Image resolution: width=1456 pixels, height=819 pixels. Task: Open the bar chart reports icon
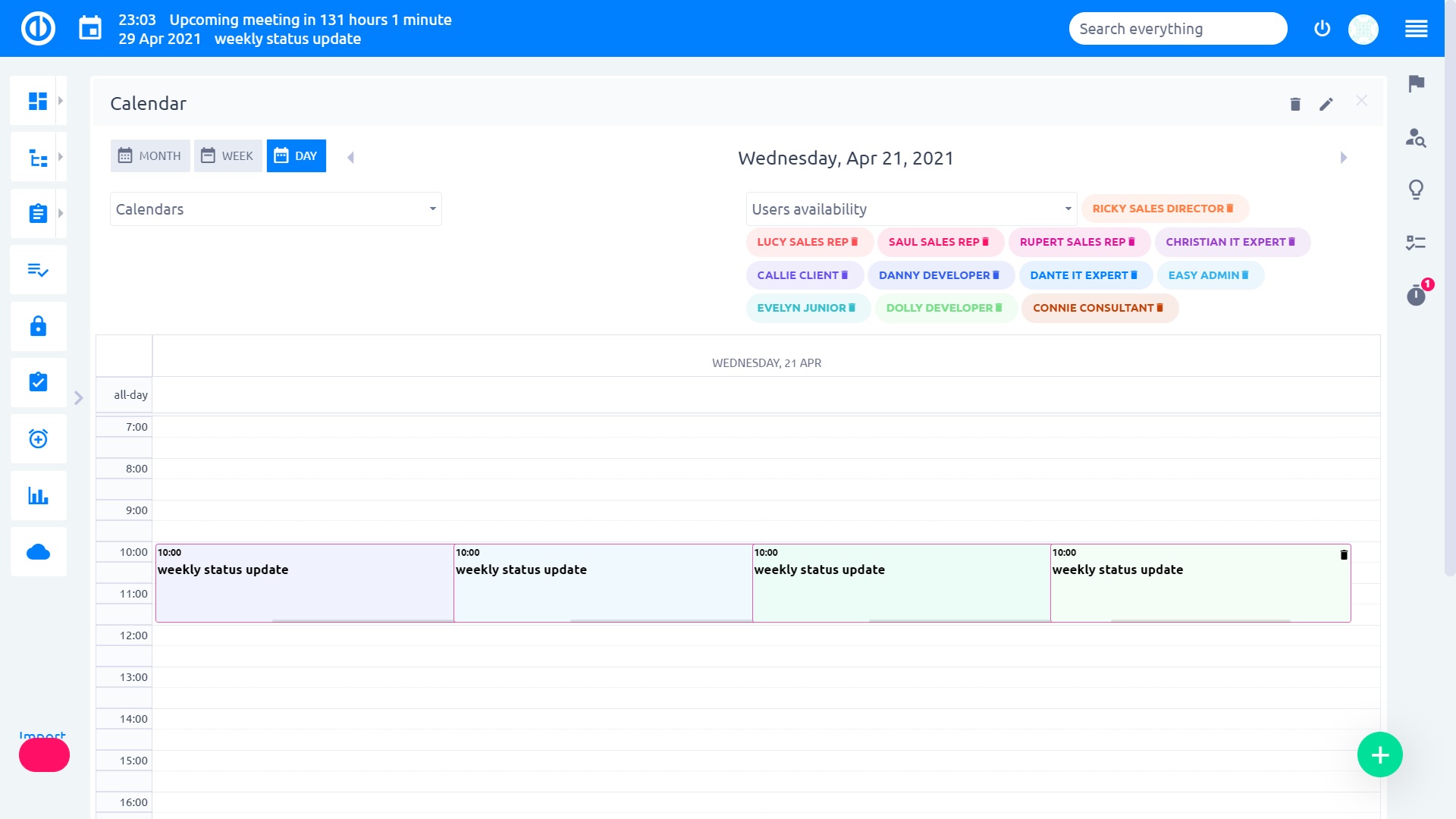pos(38,496)
